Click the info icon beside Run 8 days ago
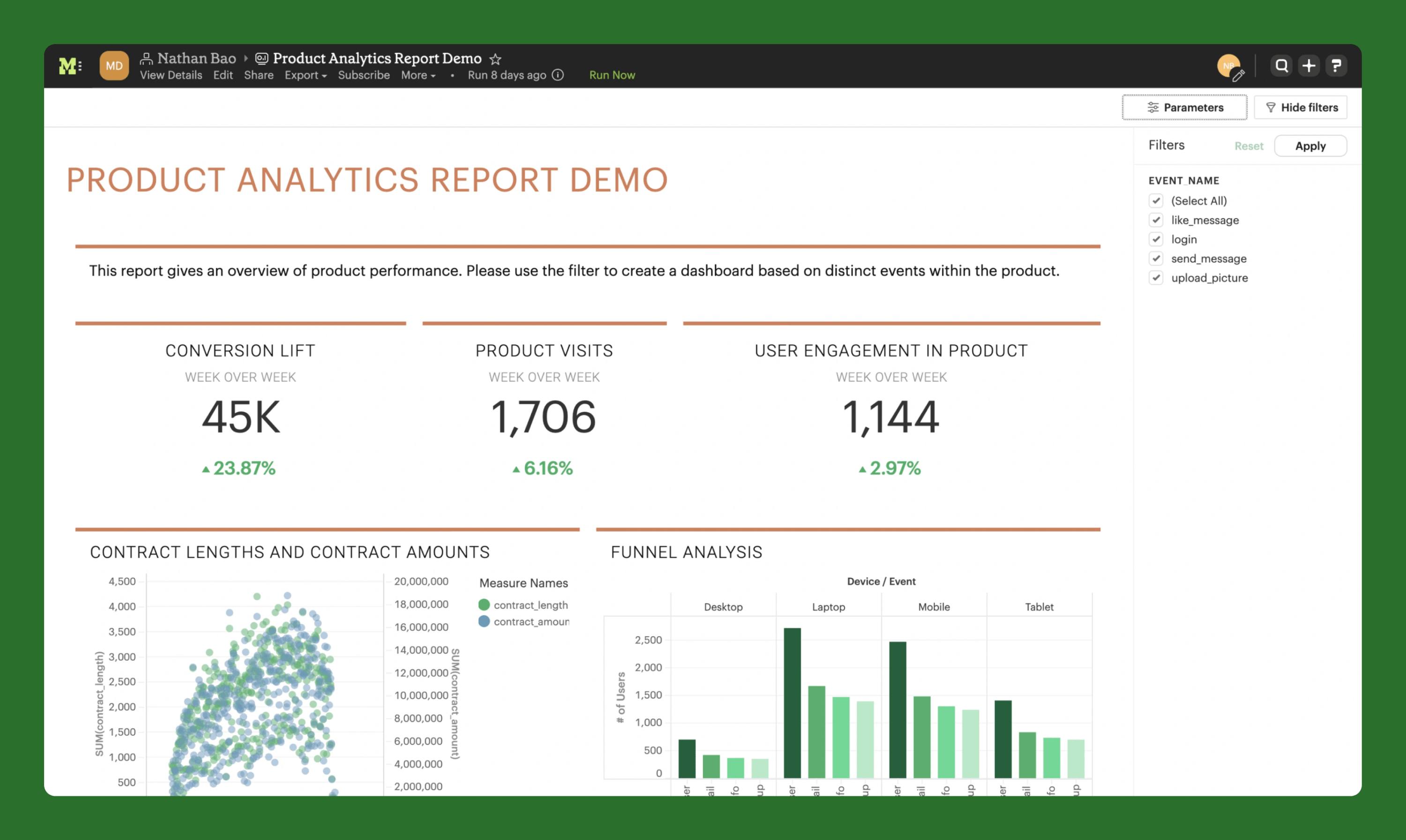Screen dimensions: 1406x840 click(558, 74)
